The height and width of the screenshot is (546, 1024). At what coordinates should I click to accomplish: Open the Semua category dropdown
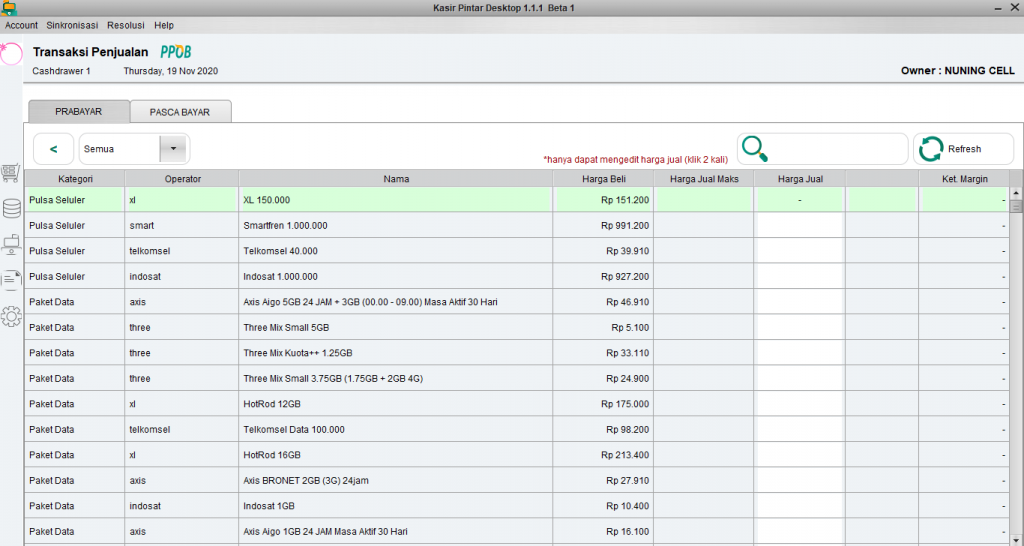tap(135, 149)
